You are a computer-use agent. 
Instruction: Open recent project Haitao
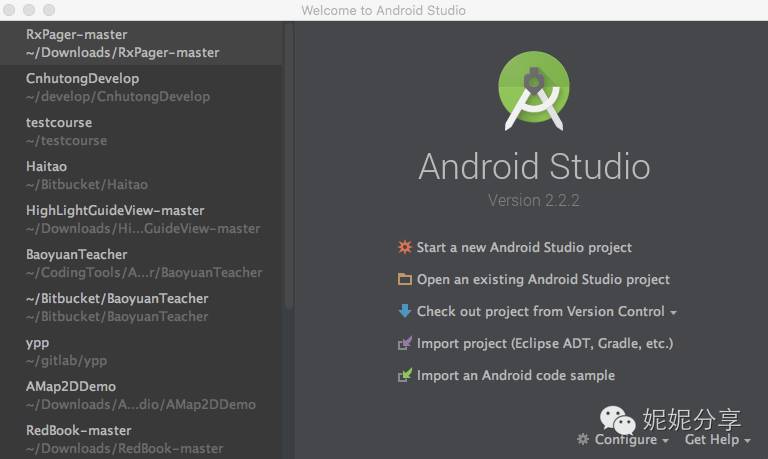pyautogui.click(x=141, y=175)
